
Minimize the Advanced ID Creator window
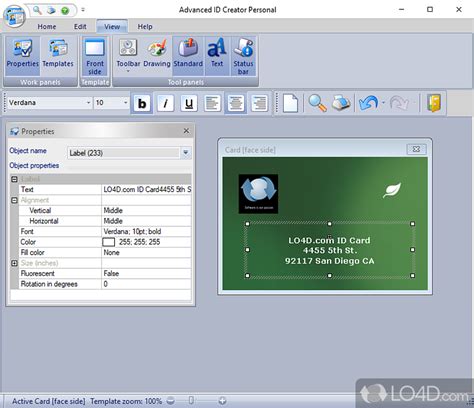[402, 10]
